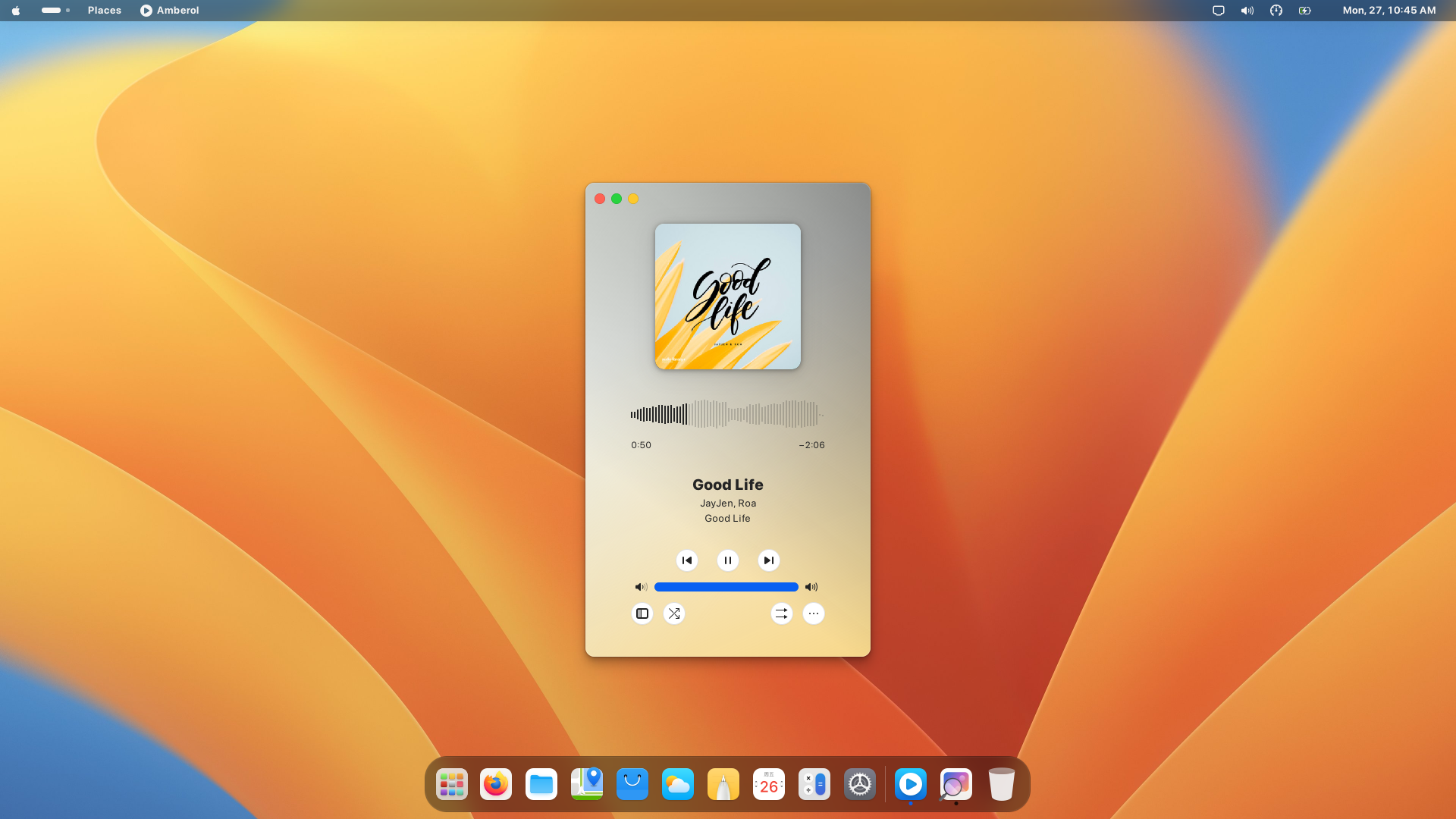Click the JayJen, Roa artist name
Image resolution: width=1456 pixels, height=819 pixels.
point(728,504)
